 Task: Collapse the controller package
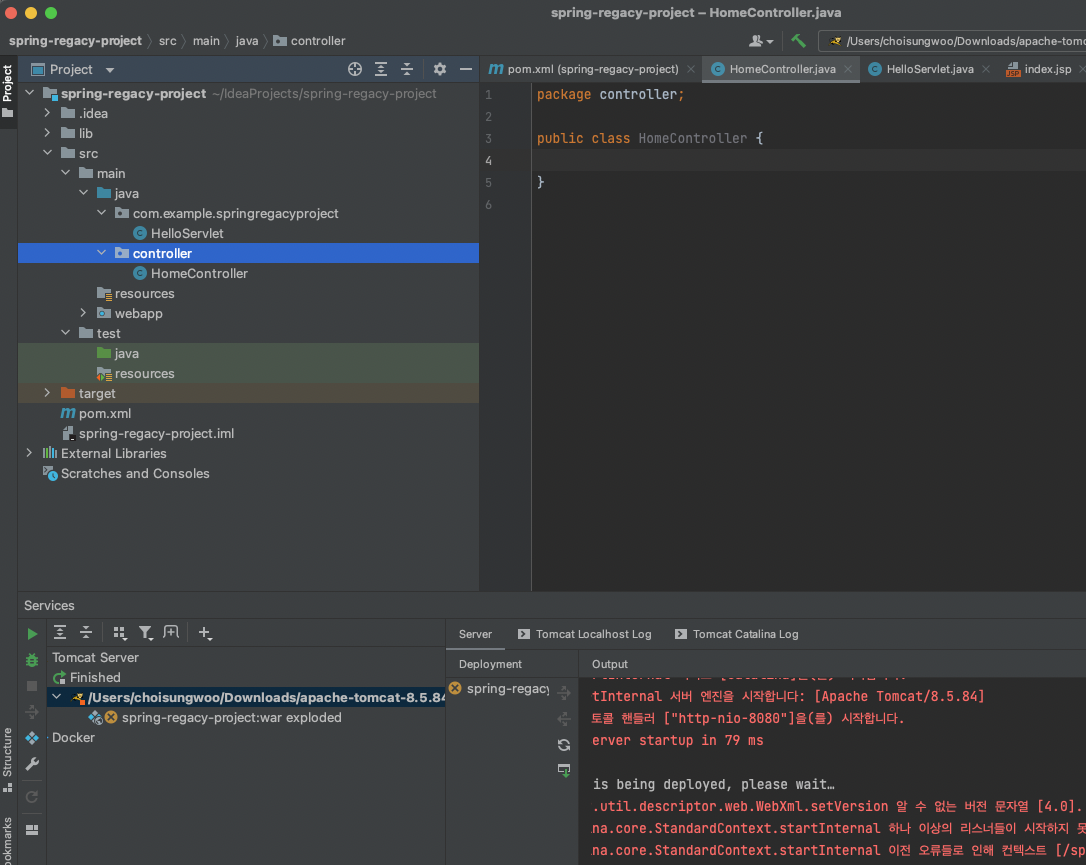point(101,253)
